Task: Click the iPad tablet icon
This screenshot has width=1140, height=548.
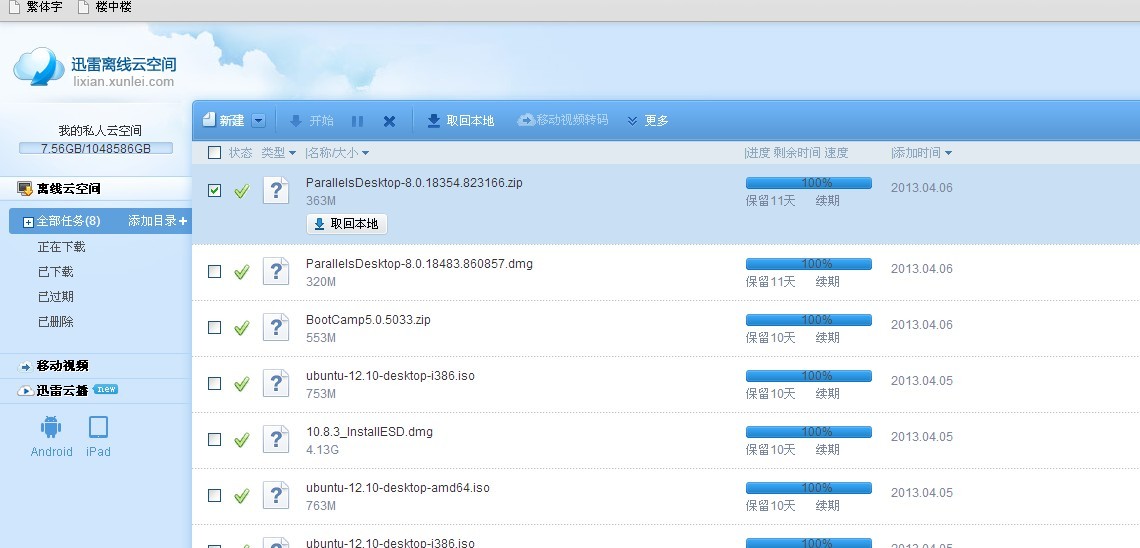Action: tap(98, 427)
